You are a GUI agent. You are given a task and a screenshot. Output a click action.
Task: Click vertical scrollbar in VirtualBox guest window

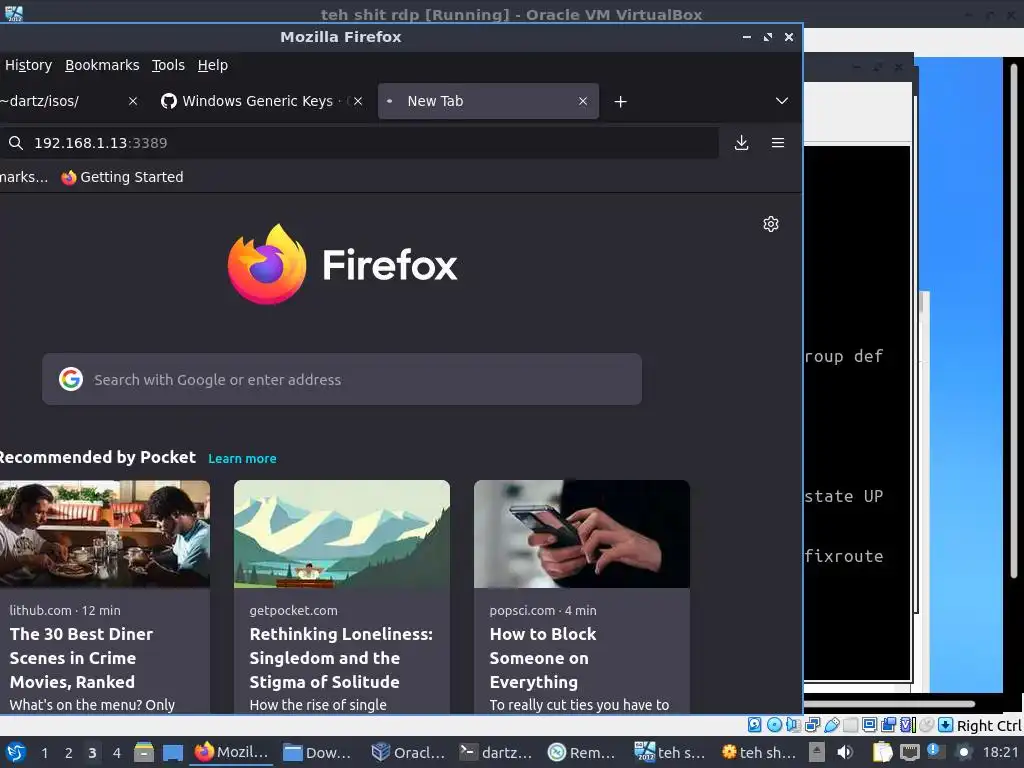pyautogui.click(x=1013, y=320)
